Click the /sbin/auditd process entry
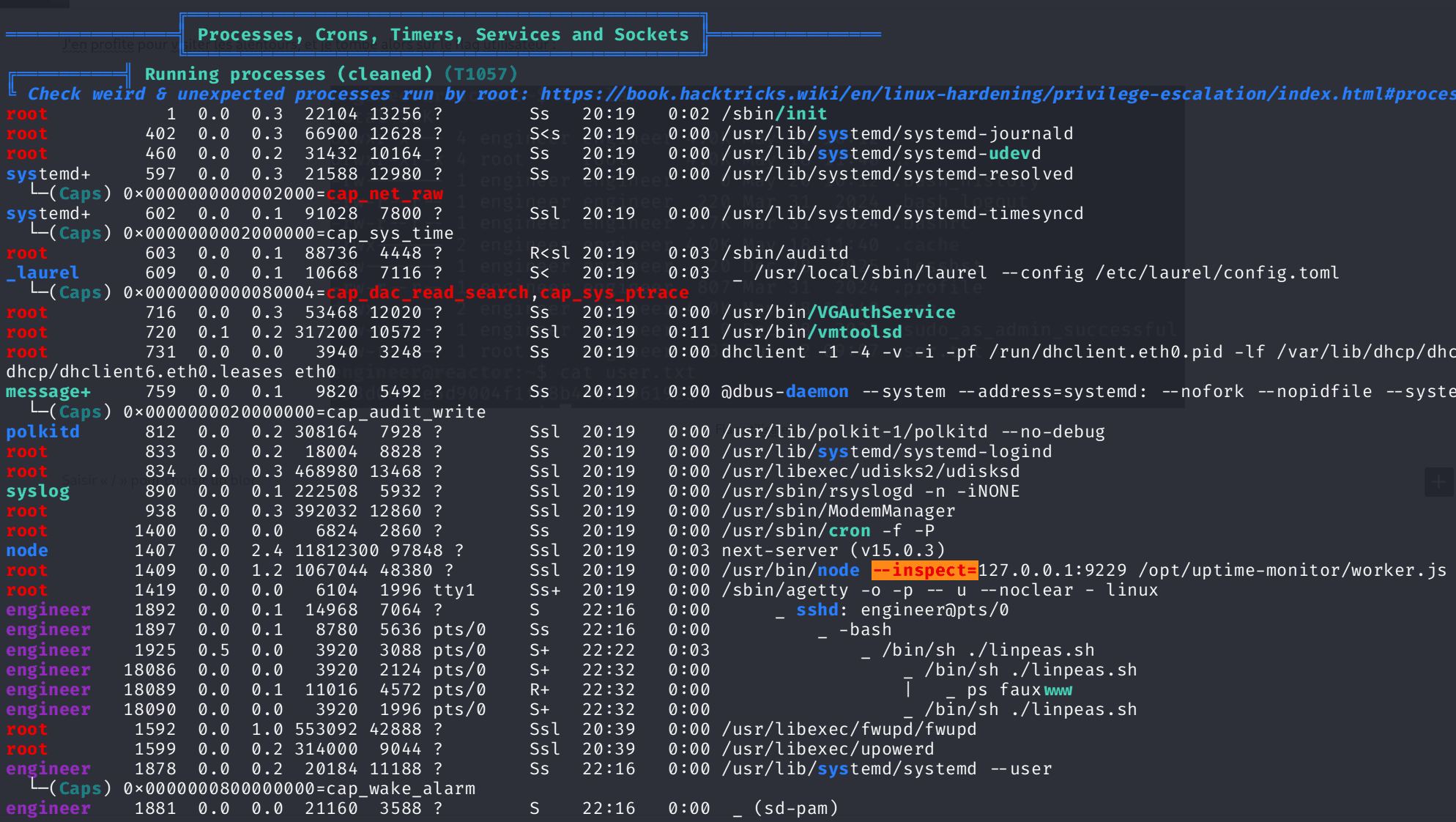The height and width of the screenshot is (822, 1456). 785,253
